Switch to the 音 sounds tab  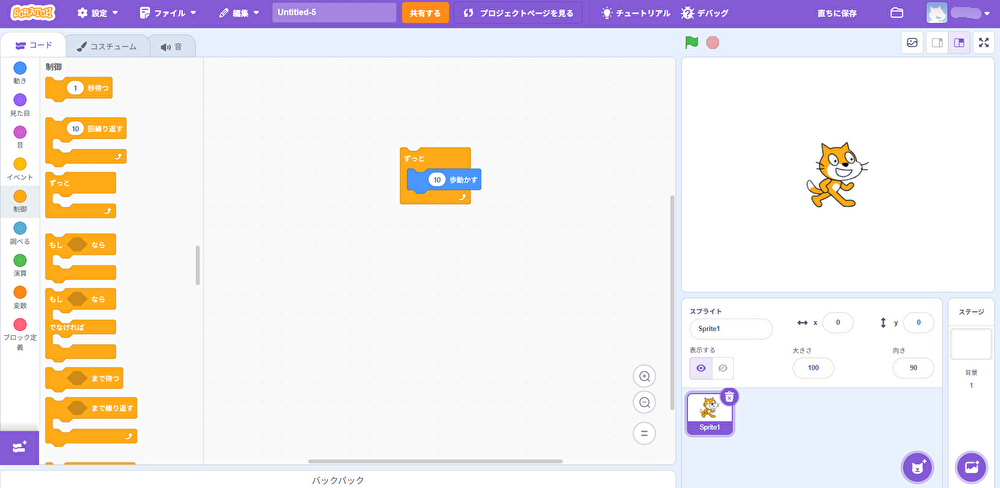tap(172, 47)
